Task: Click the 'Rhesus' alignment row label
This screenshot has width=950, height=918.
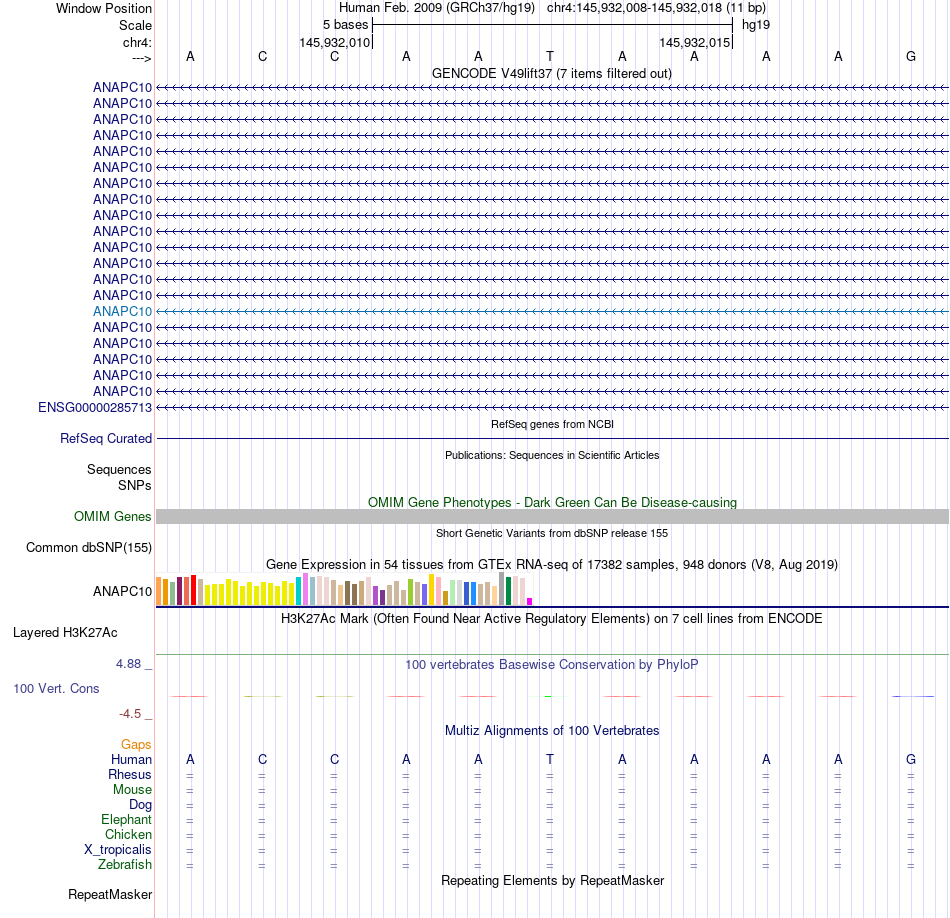Action: point(130,774)
